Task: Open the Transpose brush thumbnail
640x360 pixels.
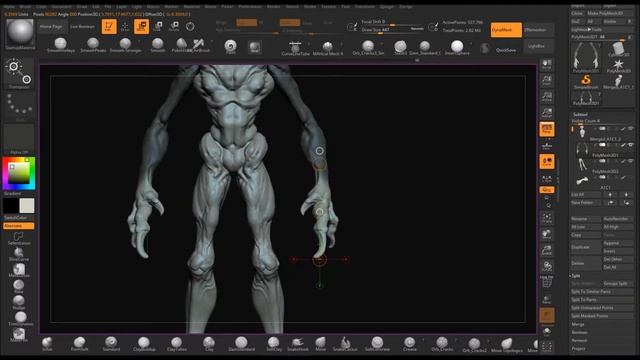Action: (x=19, y=73)
